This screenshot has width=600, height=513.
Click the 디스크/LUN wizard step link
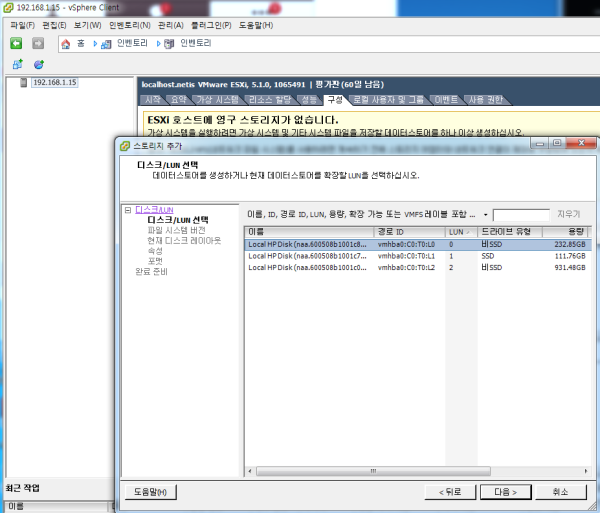point(154,210)
